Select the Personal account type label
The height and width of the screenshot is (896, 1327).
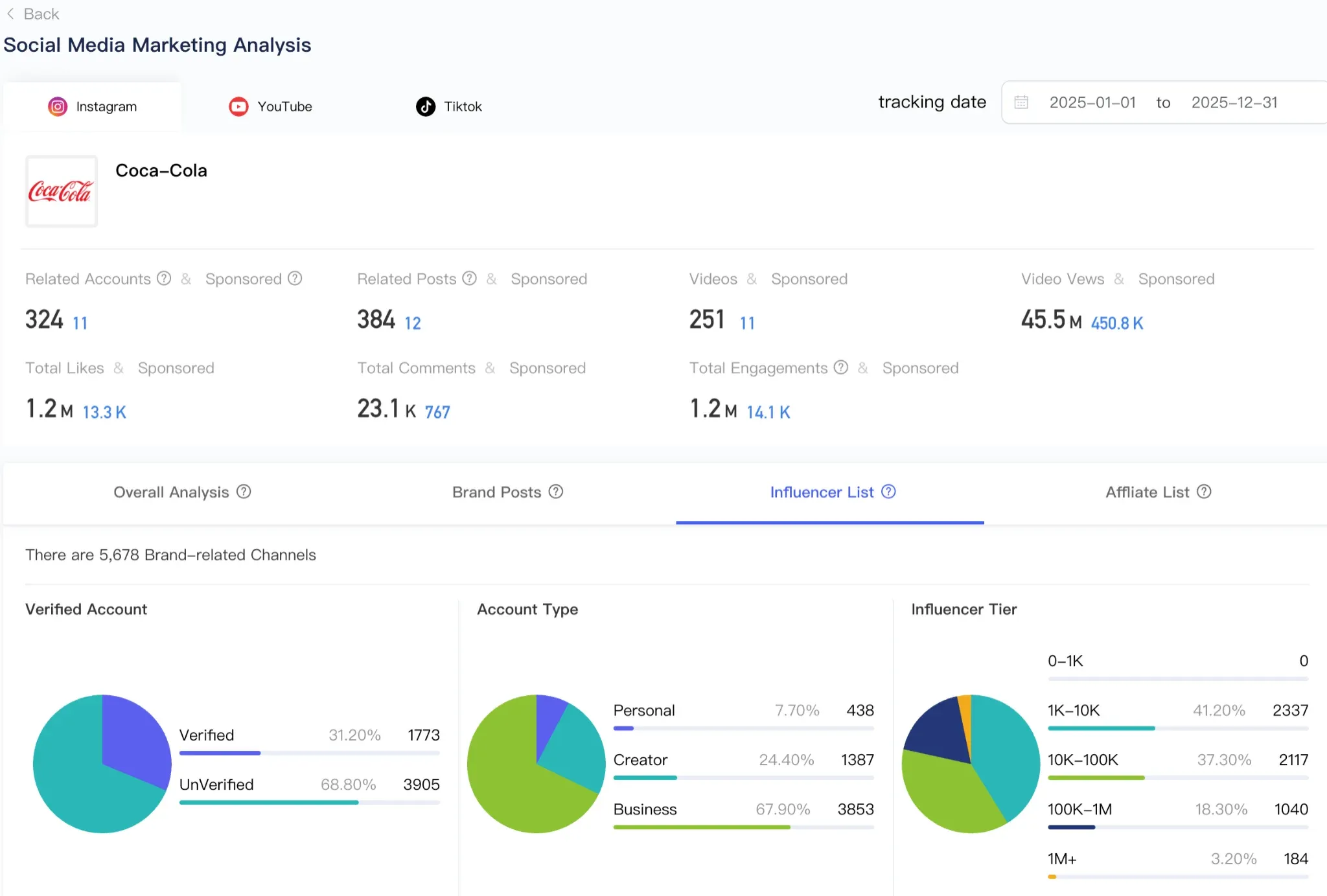click(x=644, y=710)
